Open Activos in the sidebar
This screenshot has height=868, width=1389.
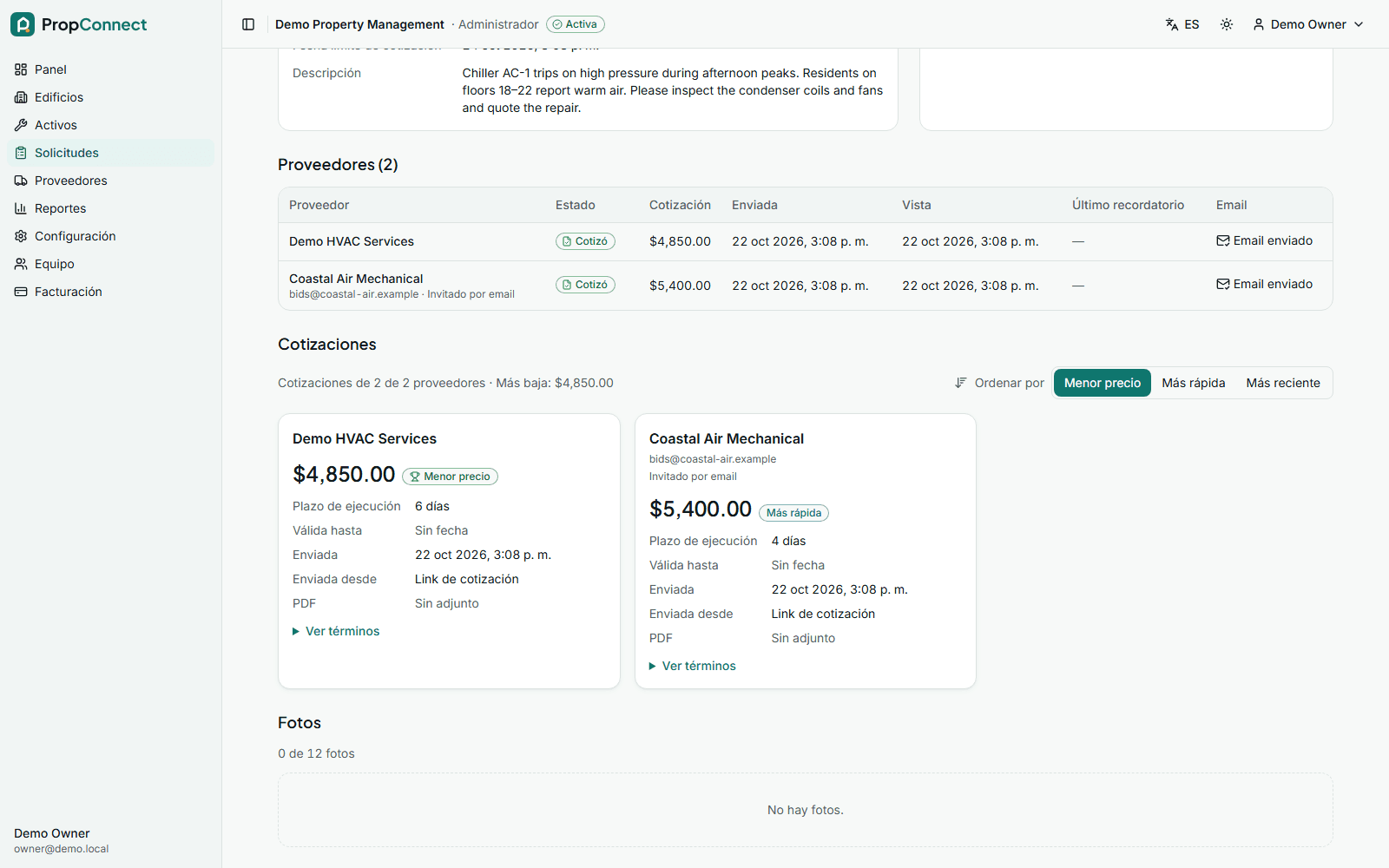[111, 125]
